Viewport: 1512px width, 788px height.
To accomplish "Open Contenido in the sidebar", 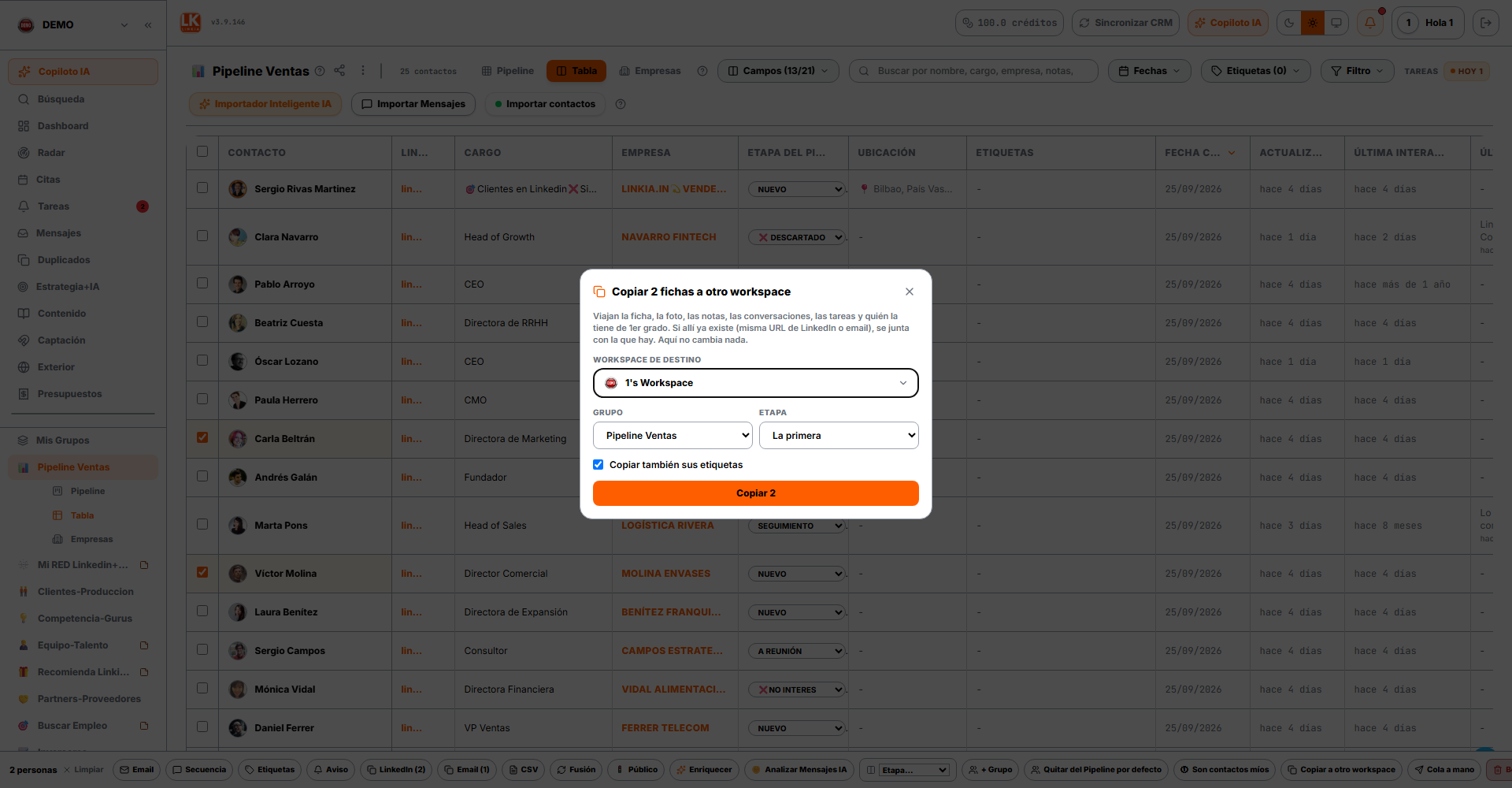I will [83, 314].
